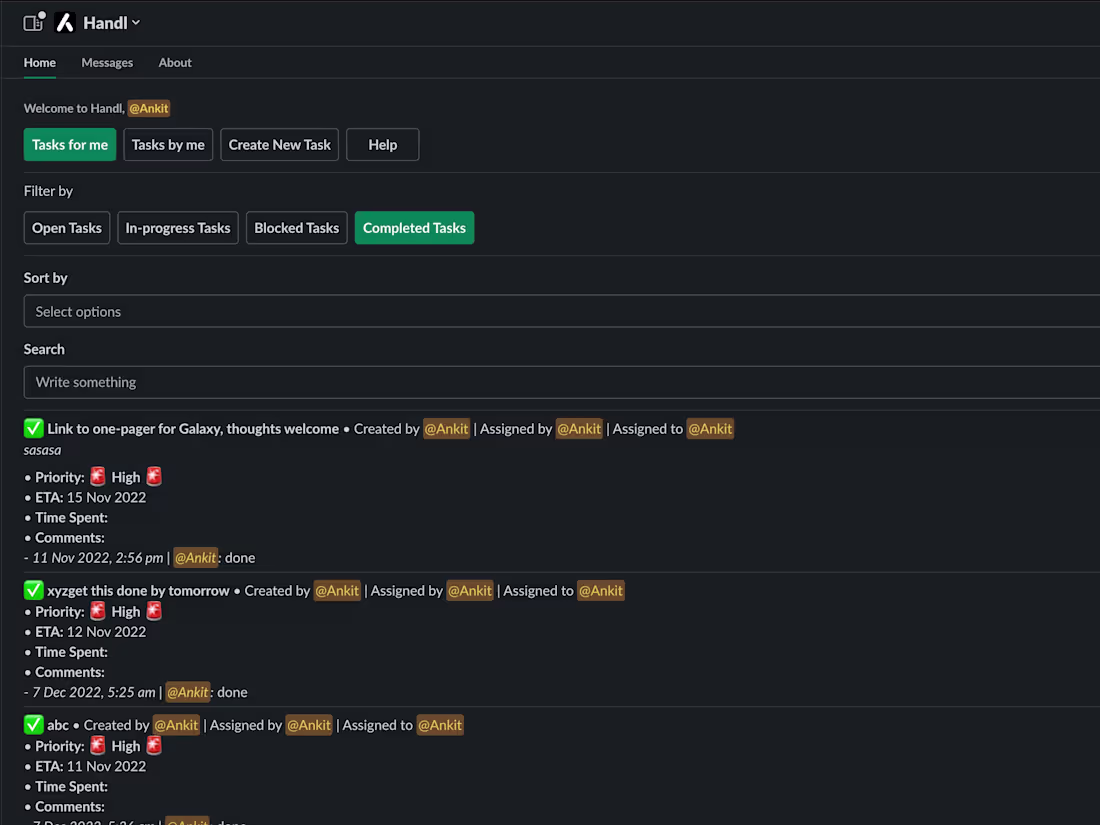
Task: Click the green checkmark on the Galaxy one-pager task
Action: pos(33,428)
